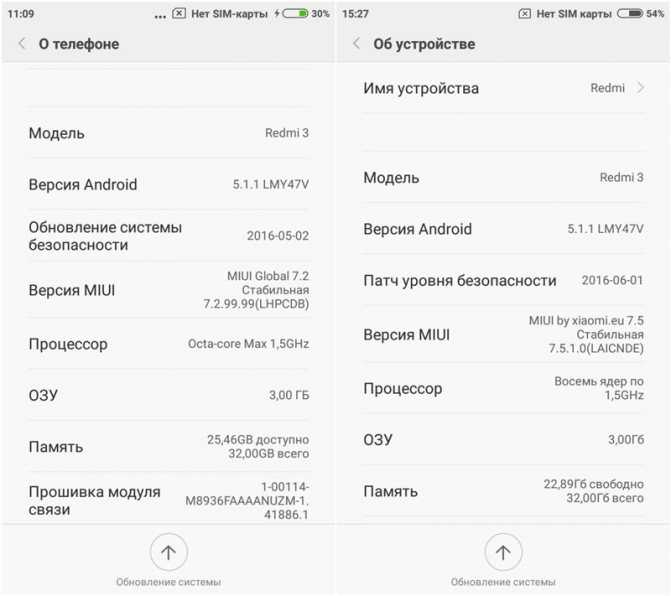
Task: Go back from Об устройстве screen
Action: [x=356, y=44]
